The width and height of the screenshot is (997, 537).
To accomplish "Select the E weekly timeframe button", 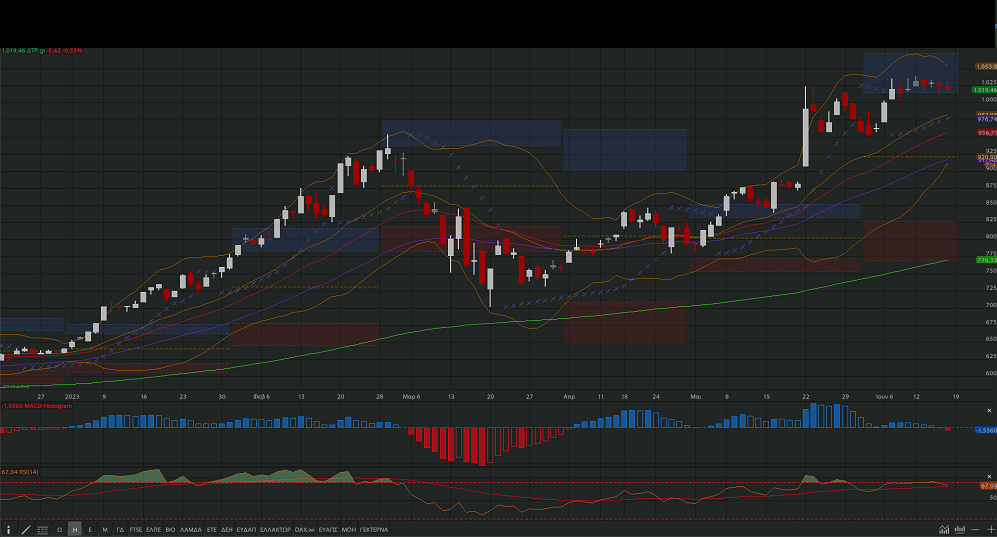I will (90, 529).
